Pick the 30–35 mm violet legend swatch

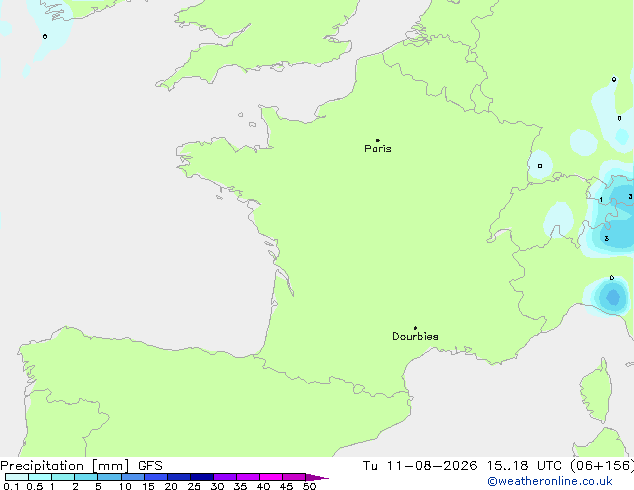click(x=225, y=477)
